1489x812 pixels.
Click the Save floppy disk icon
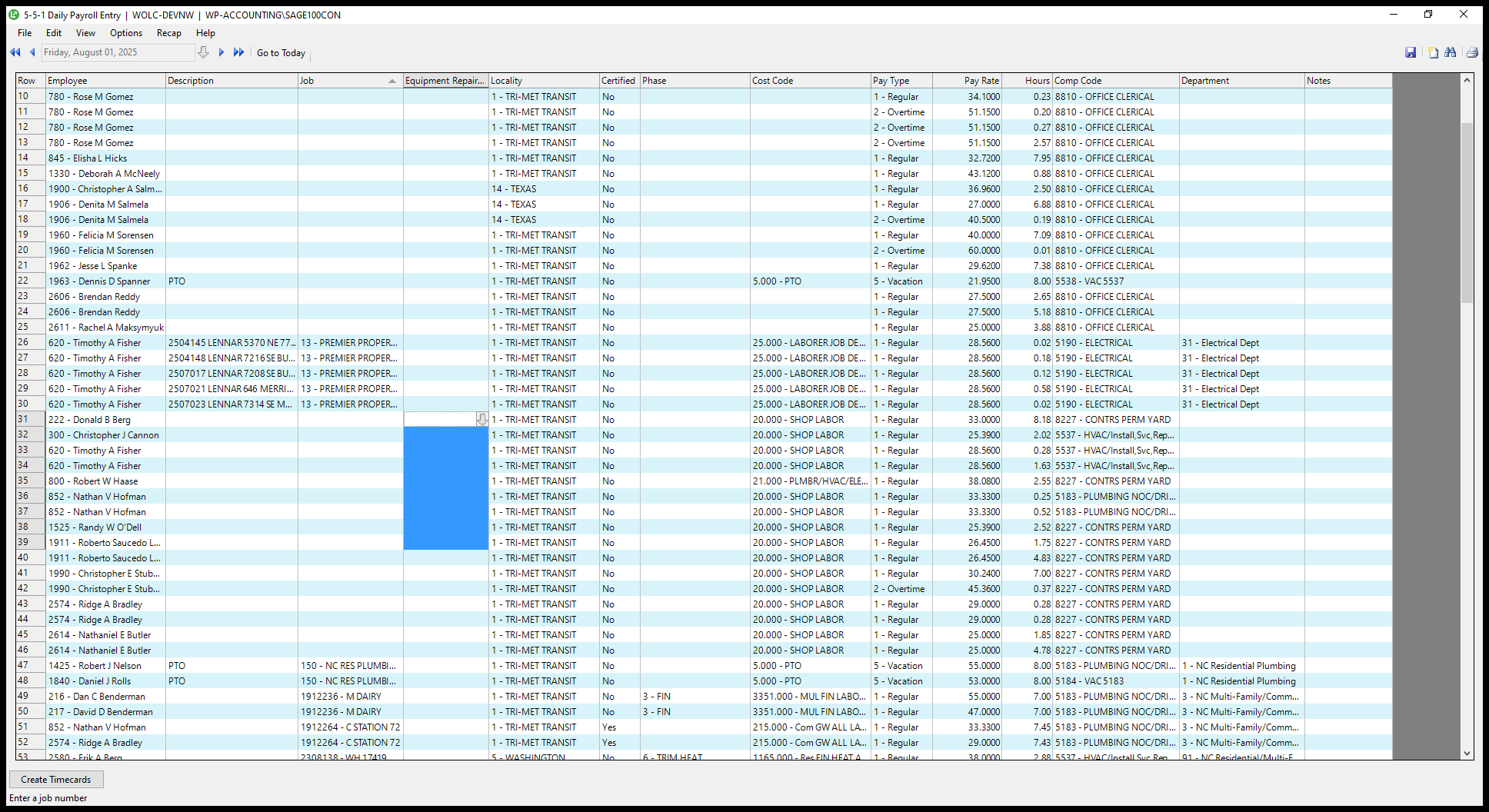pyautogui.click(x=1411, y=52)
